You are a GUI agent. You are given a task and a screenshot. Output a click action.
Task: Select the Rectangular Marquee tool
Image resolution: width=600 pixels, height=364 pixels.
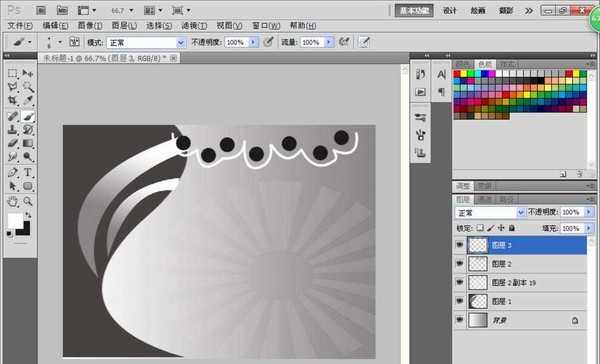point(13,73)
